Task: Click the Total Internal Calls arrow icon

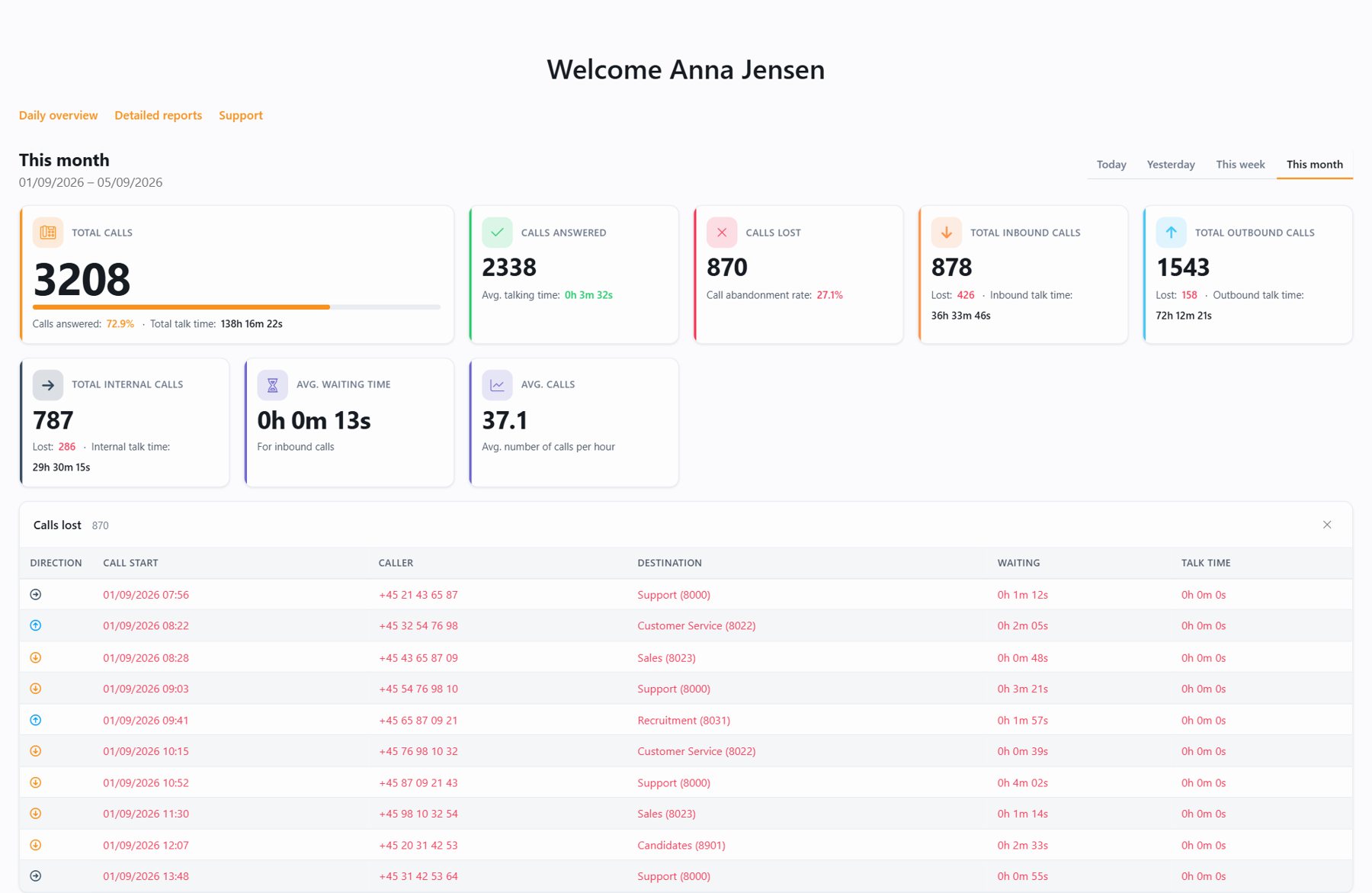Action: 48,385
